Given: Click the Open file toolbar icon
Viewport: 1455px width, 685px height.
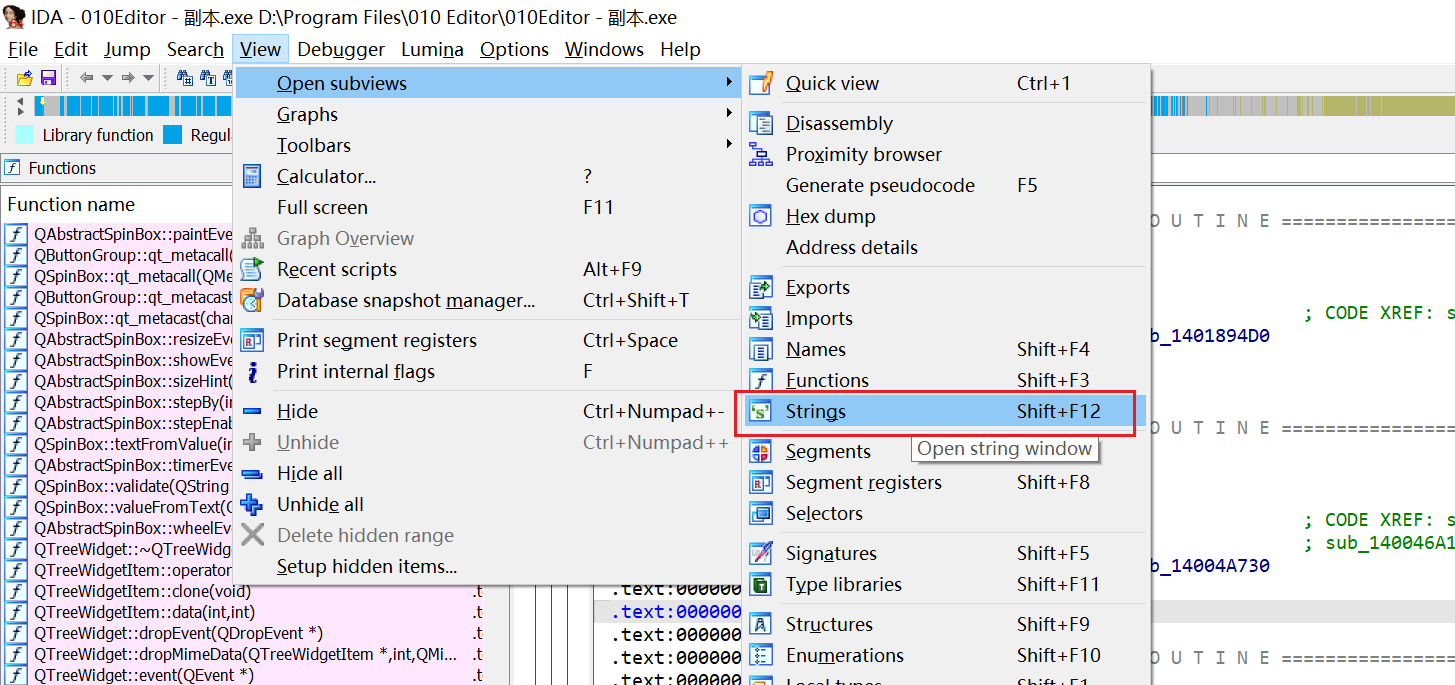Looking at the screenshot, I should pyautogui.click(x=25, y=78).
